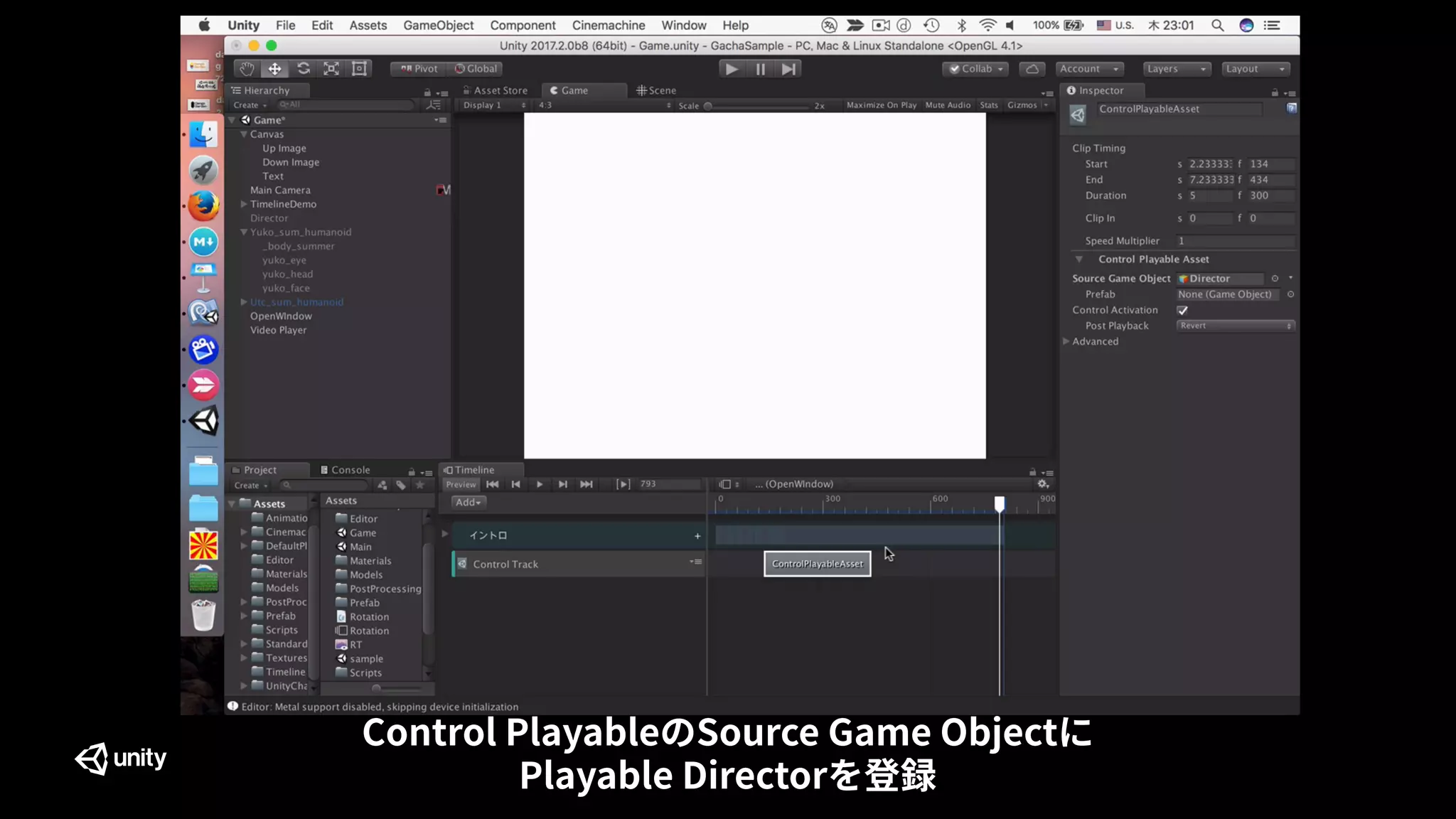The image size is (1456, 819).
Task: Go to previous frame in Timeline
Action: point(516,484)
